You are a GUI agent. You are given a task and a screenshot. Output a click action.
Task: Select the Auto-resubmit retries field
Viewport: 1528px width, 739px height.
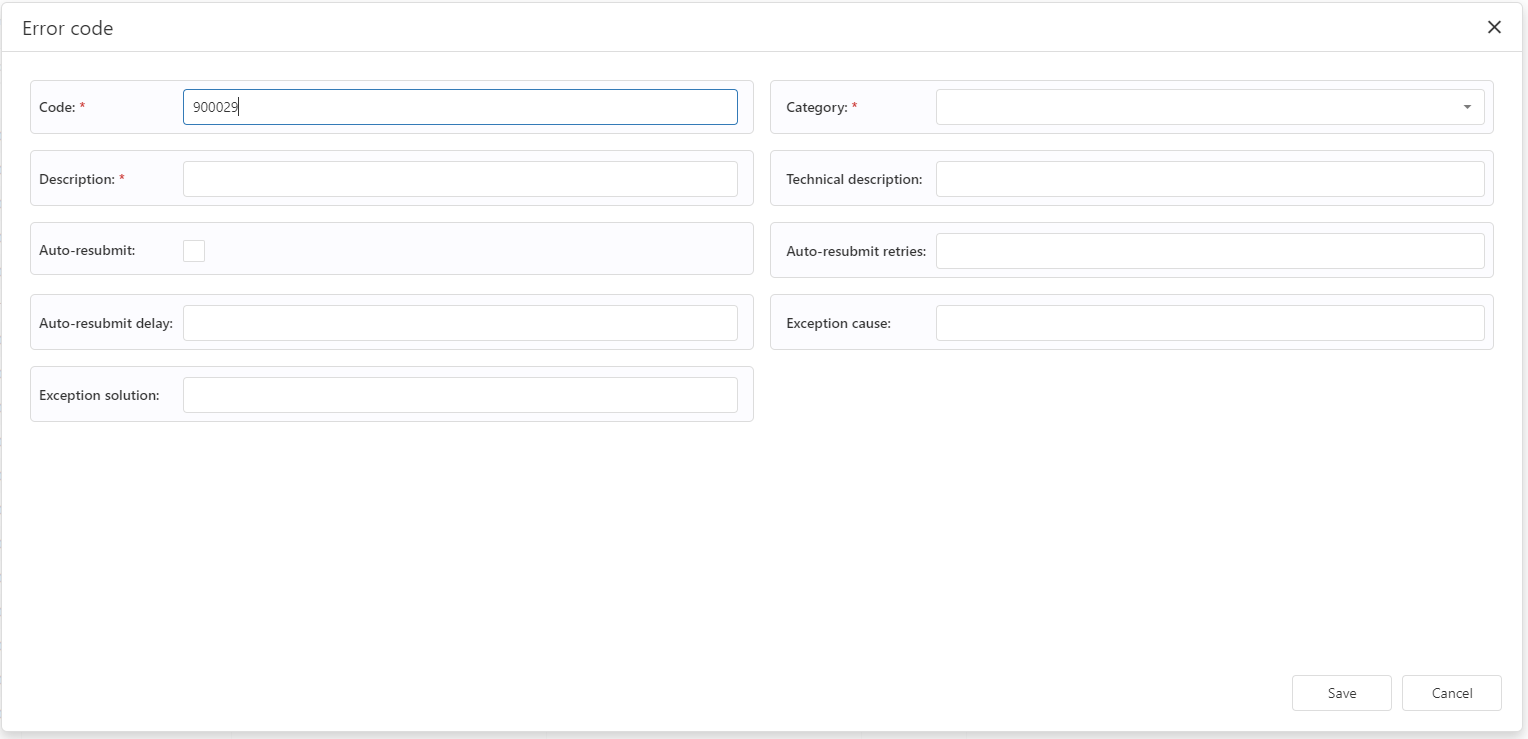pos(1209,251)
